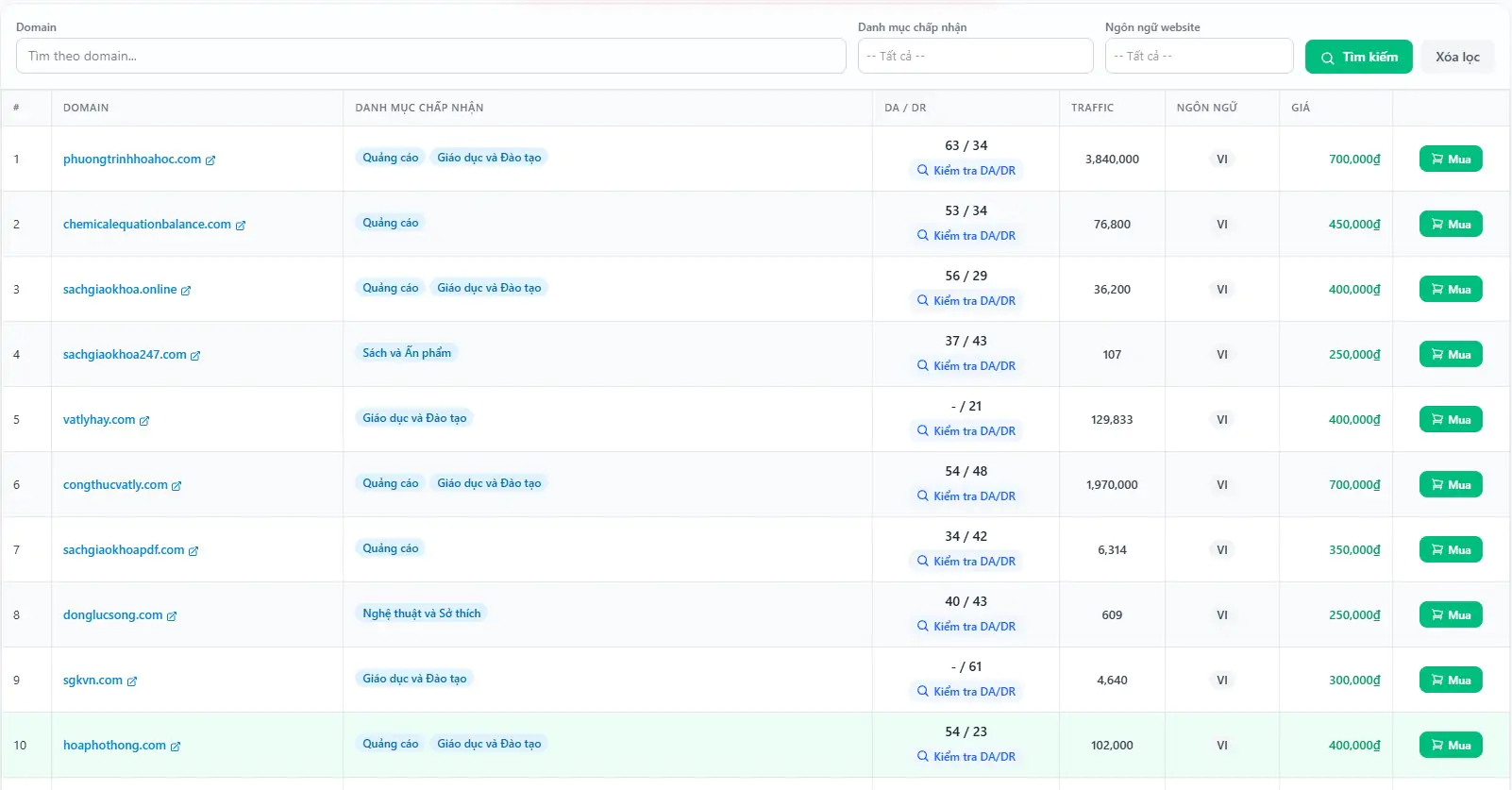Image resolution: width=1512 pixels, height=790 pixels.
Task: Buy hoaphothong.com with Mua button
Action: coord(1451,746)
